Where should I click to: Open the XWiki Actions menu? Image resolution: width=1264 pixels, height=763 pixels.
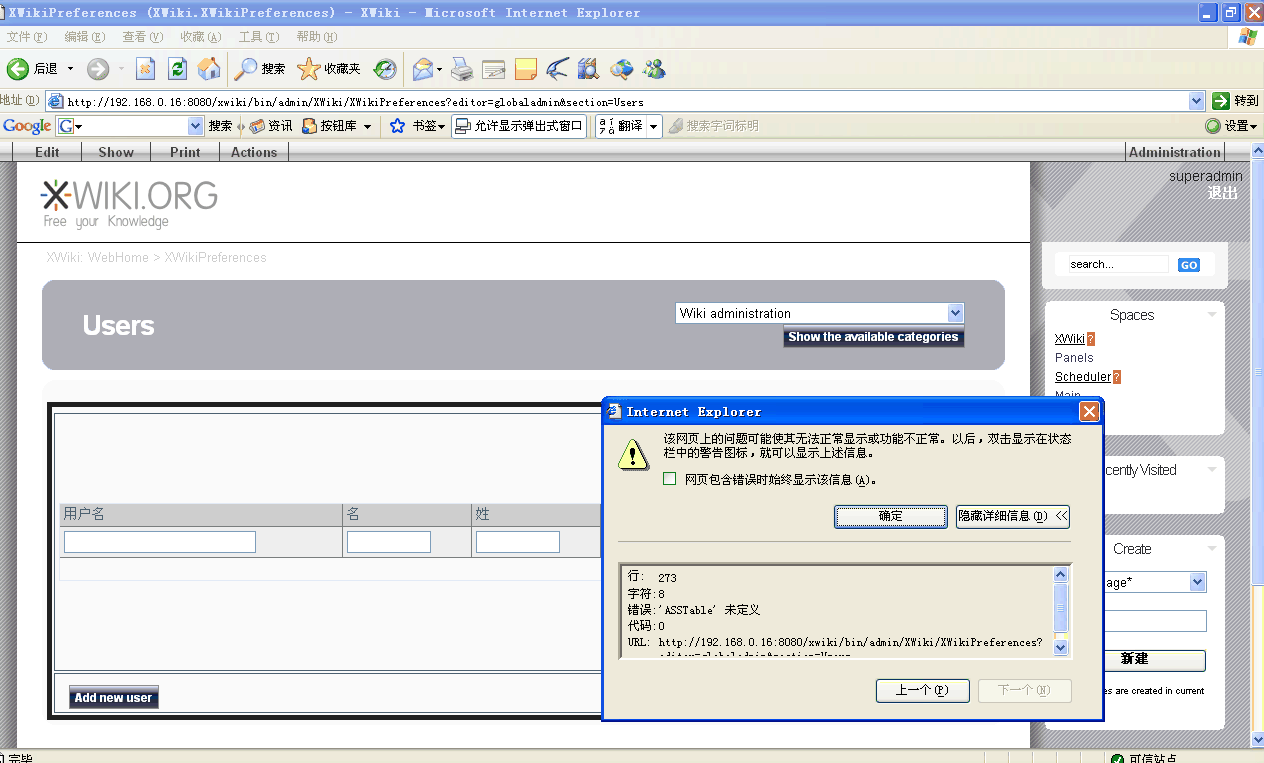[x=254, y=152]
